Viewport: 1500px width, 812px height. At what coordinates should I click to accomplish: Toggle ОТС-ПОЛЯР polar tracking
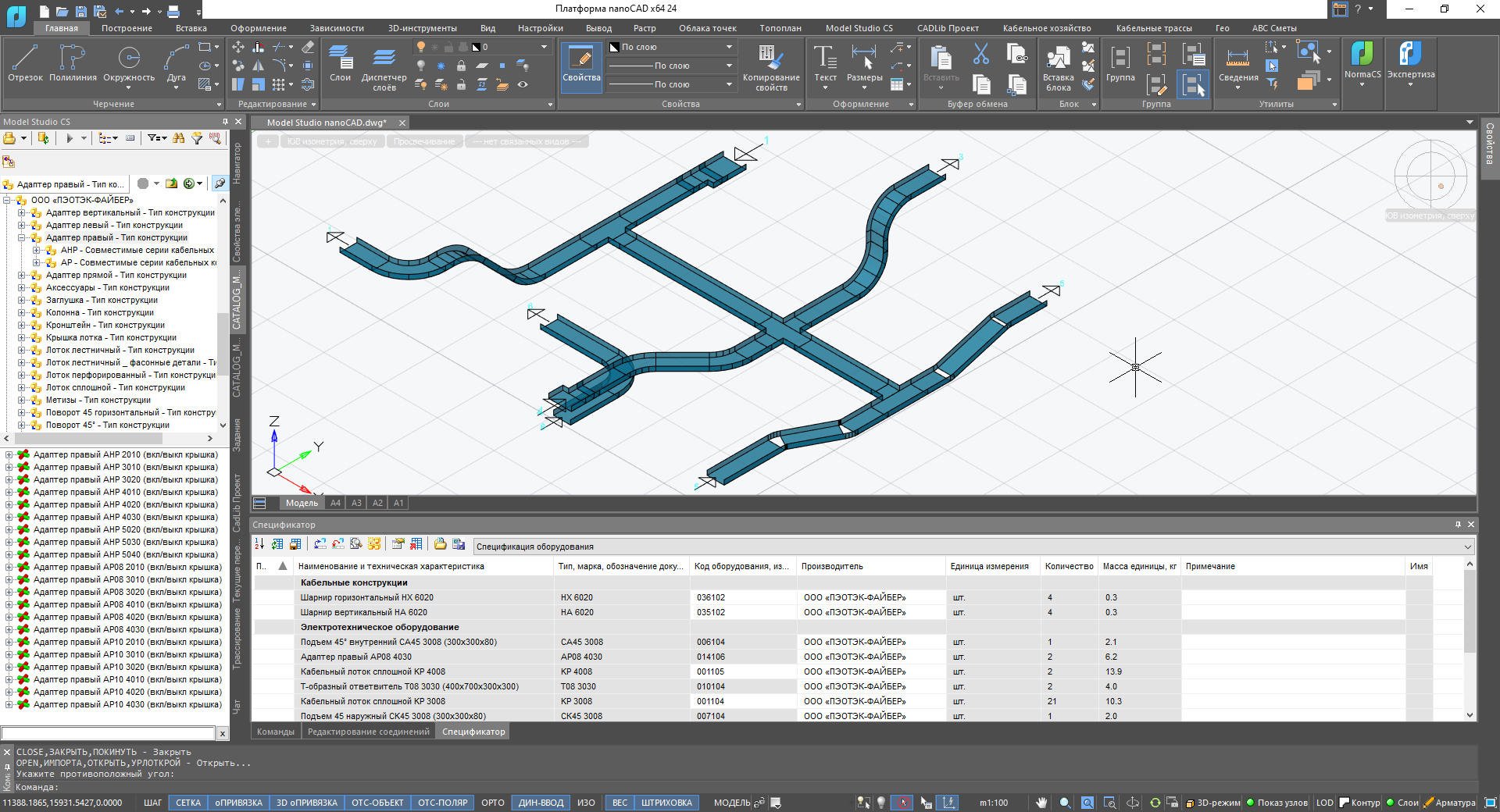click(x=442, y=803)
